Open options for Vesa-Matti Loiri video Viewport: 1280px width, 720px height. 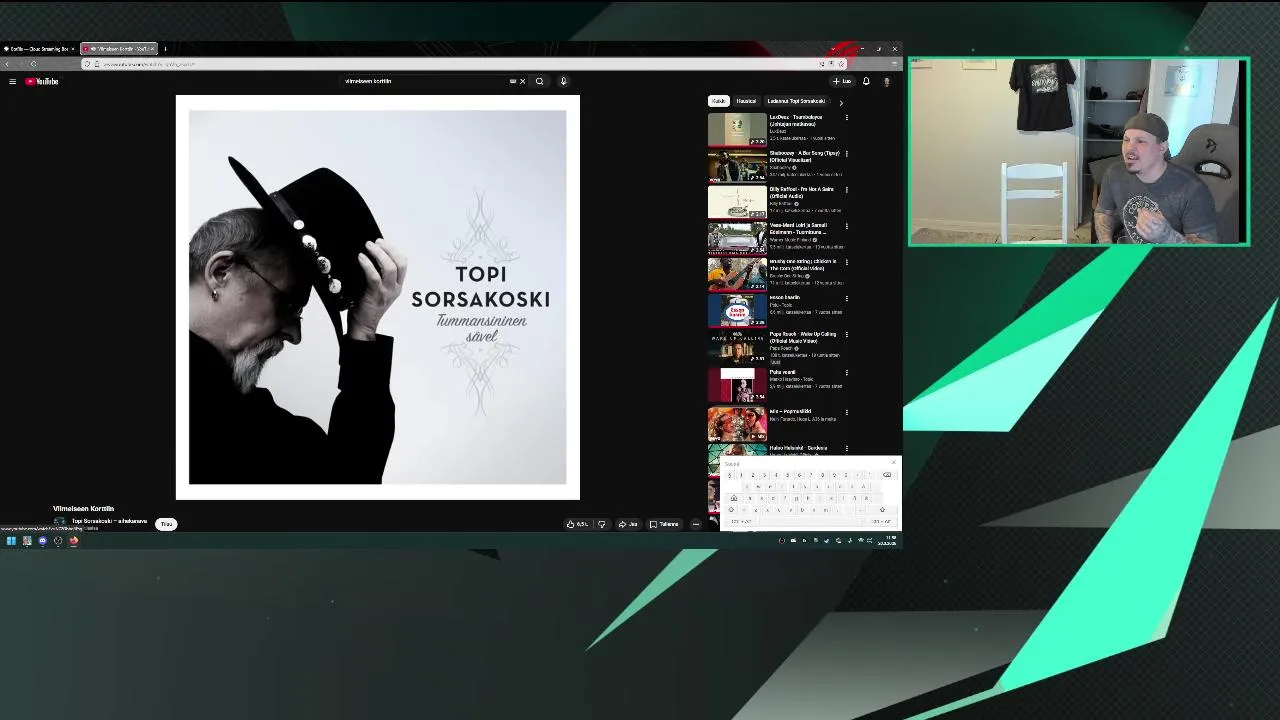click(846, 226)
